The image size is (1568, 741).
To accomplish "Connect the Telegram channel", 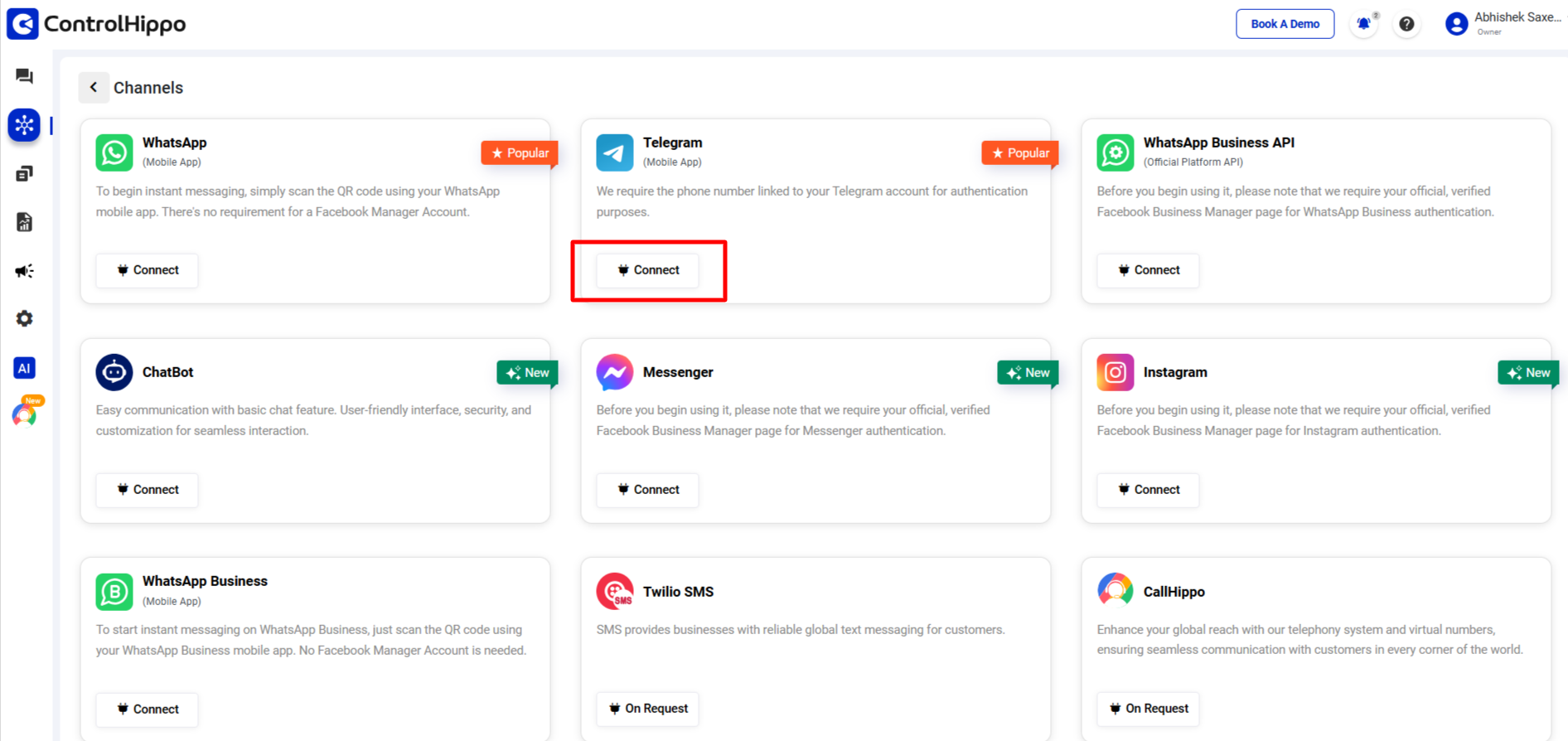I will (x=648, y=270).
